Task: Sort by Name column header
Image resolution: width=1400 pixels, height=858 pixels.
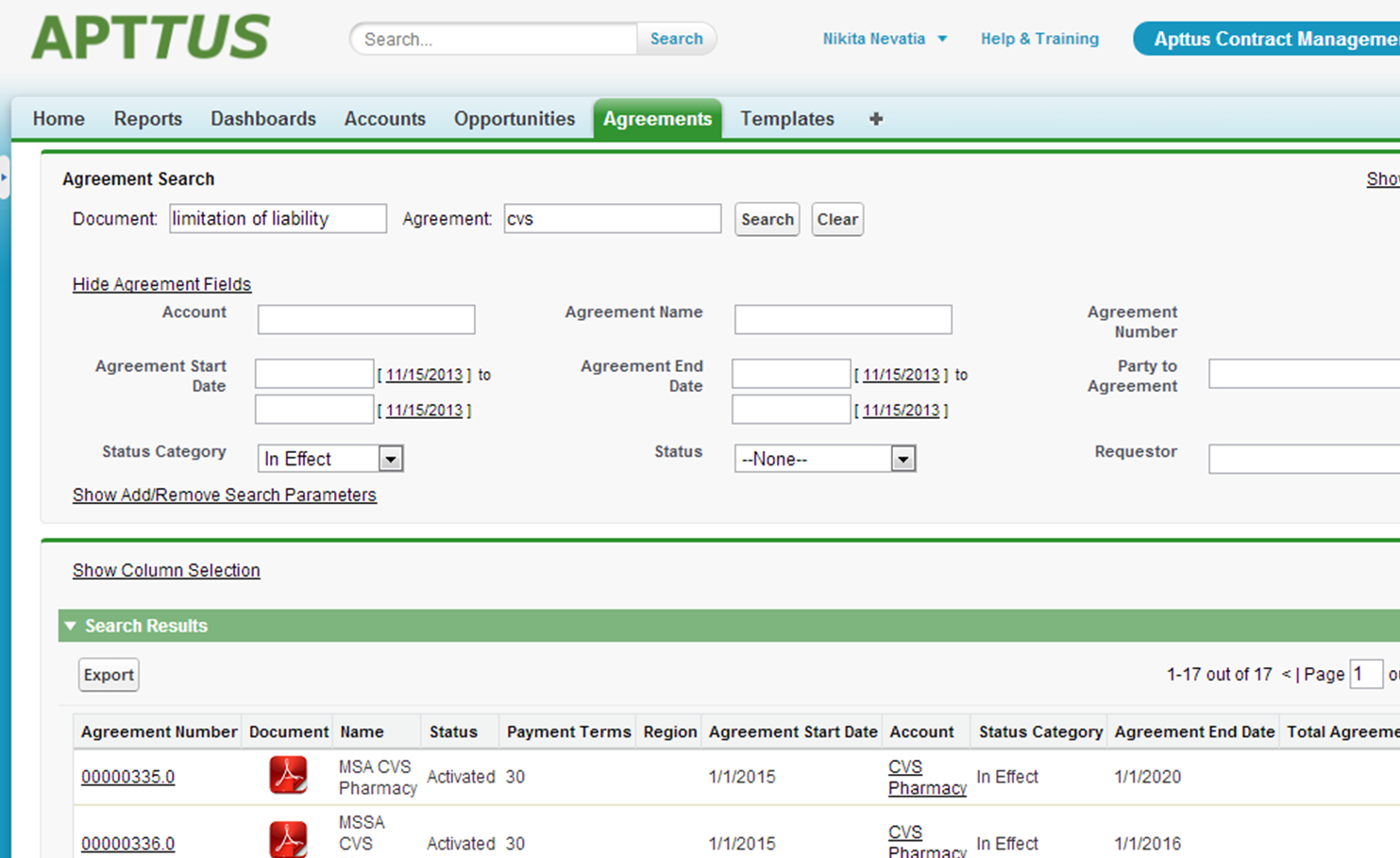Action: coord(362,732)
